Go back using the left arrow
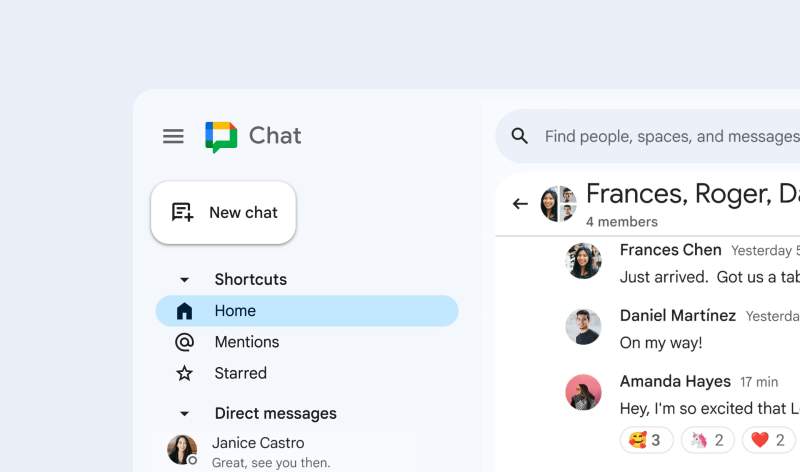800x472 pixels. 520,204
